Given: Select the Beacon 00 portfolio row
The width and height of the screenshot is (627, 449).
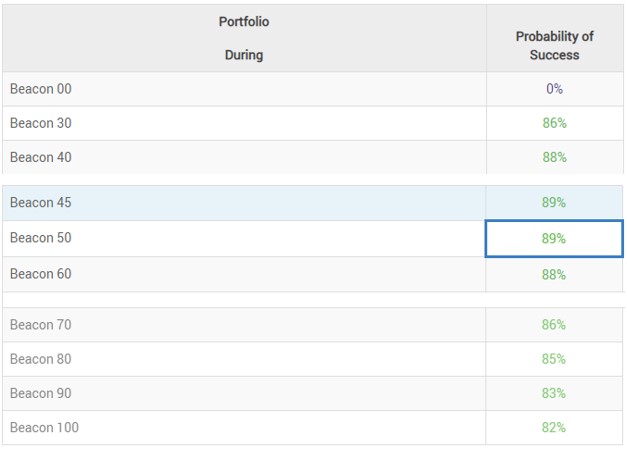Looking at the screenshot, I should [313, 89].
